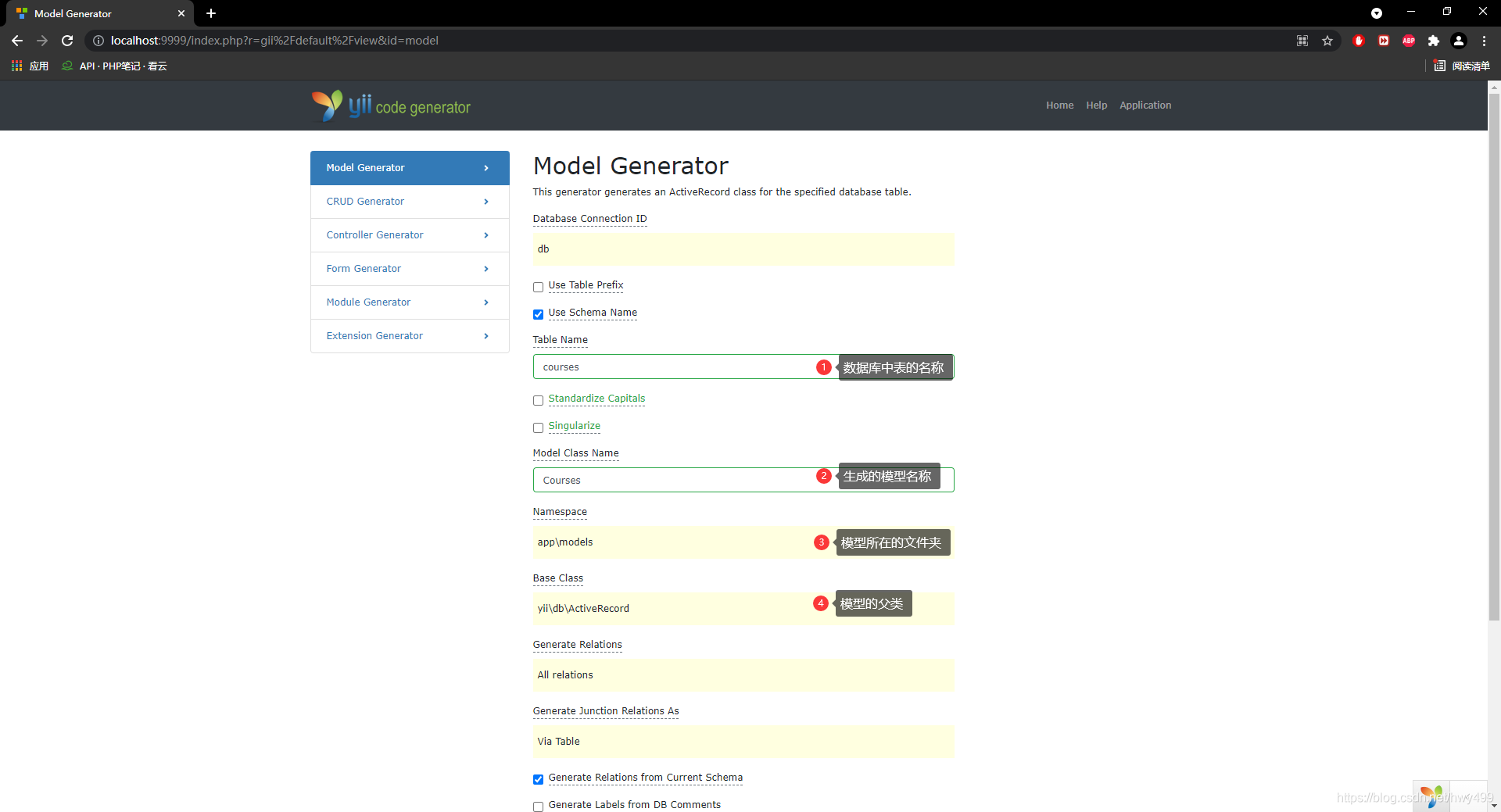Uncheck Generate Relations from Current Schema
The width and height of the screenshot is (1501, 812).
point(538,779)
